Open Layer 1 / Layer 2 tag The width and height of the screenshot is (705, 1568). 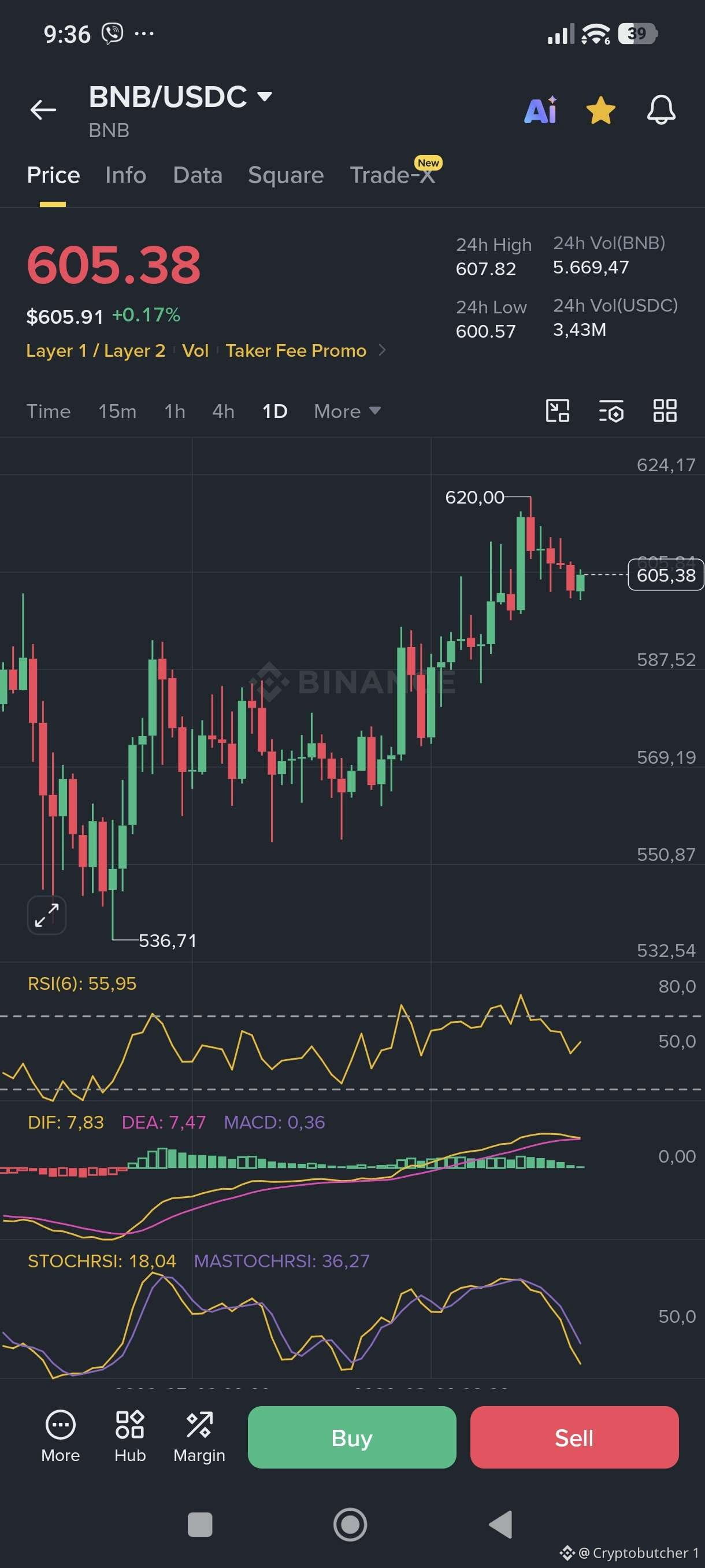point(95,350)
